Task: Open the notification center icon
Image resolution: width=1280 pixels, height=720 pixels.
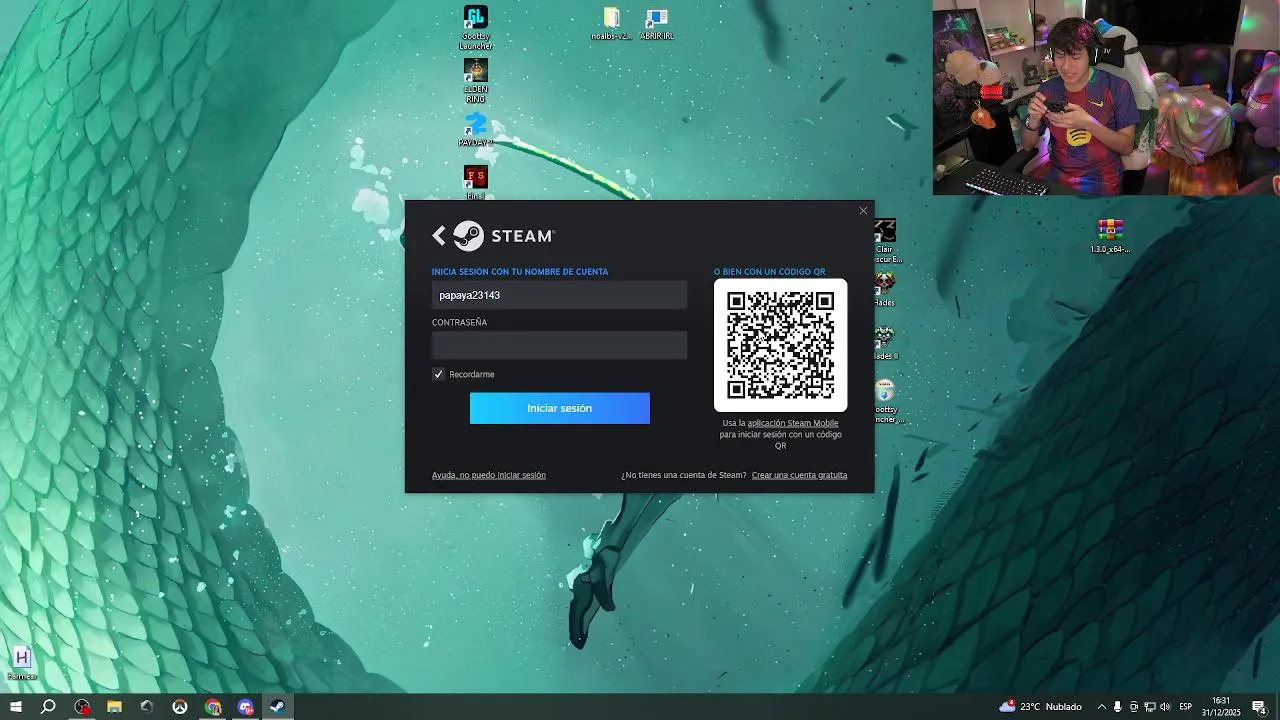Action: 1259,707
